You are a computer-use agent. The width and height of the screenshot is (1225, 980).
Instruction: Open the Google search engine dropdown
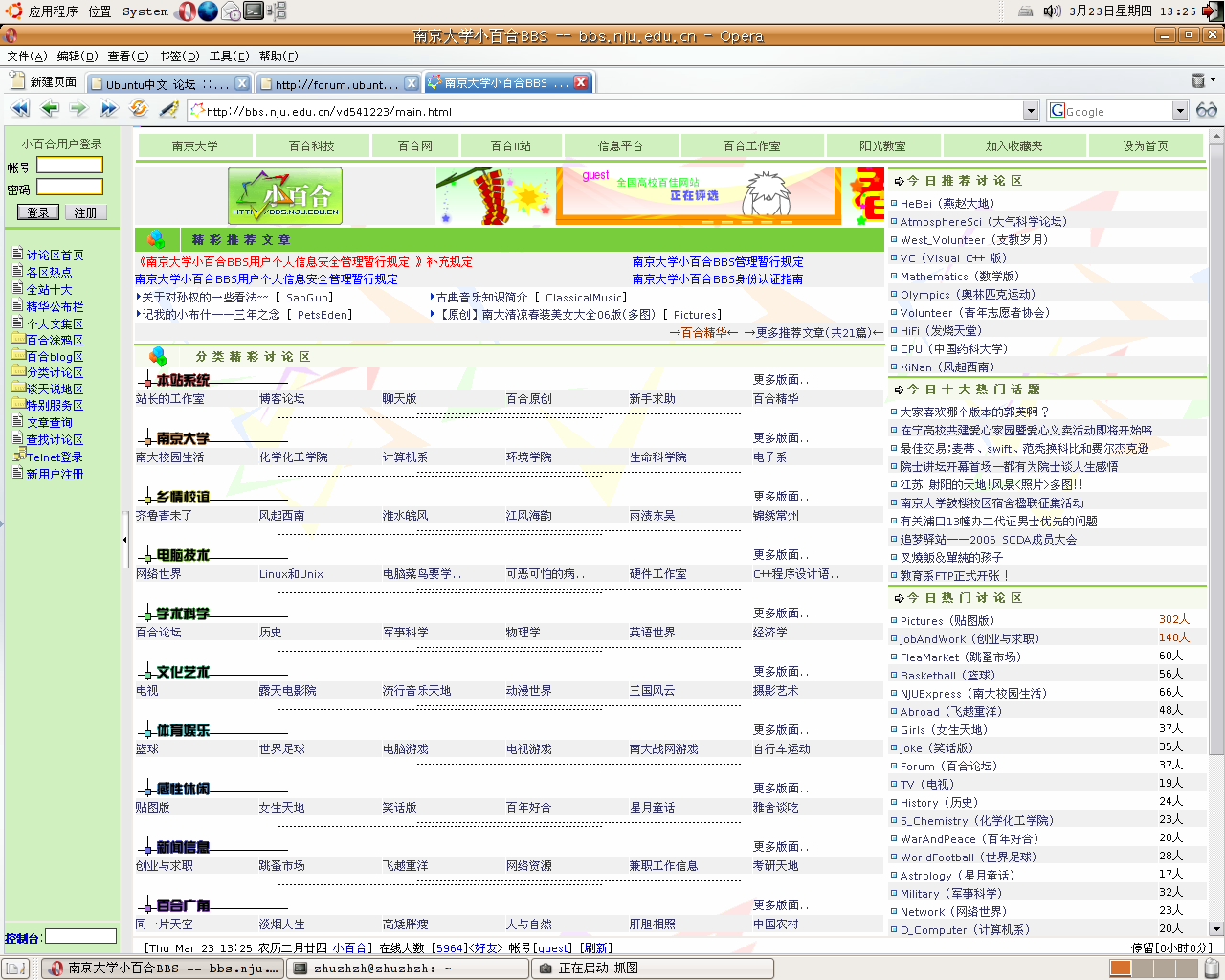1180,111
